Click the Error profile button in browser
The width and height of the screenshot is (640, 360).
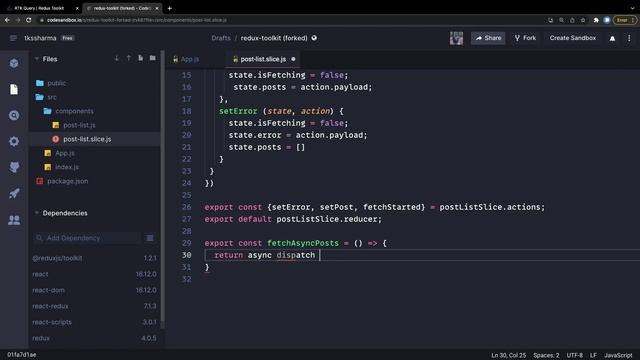(624, 20)
